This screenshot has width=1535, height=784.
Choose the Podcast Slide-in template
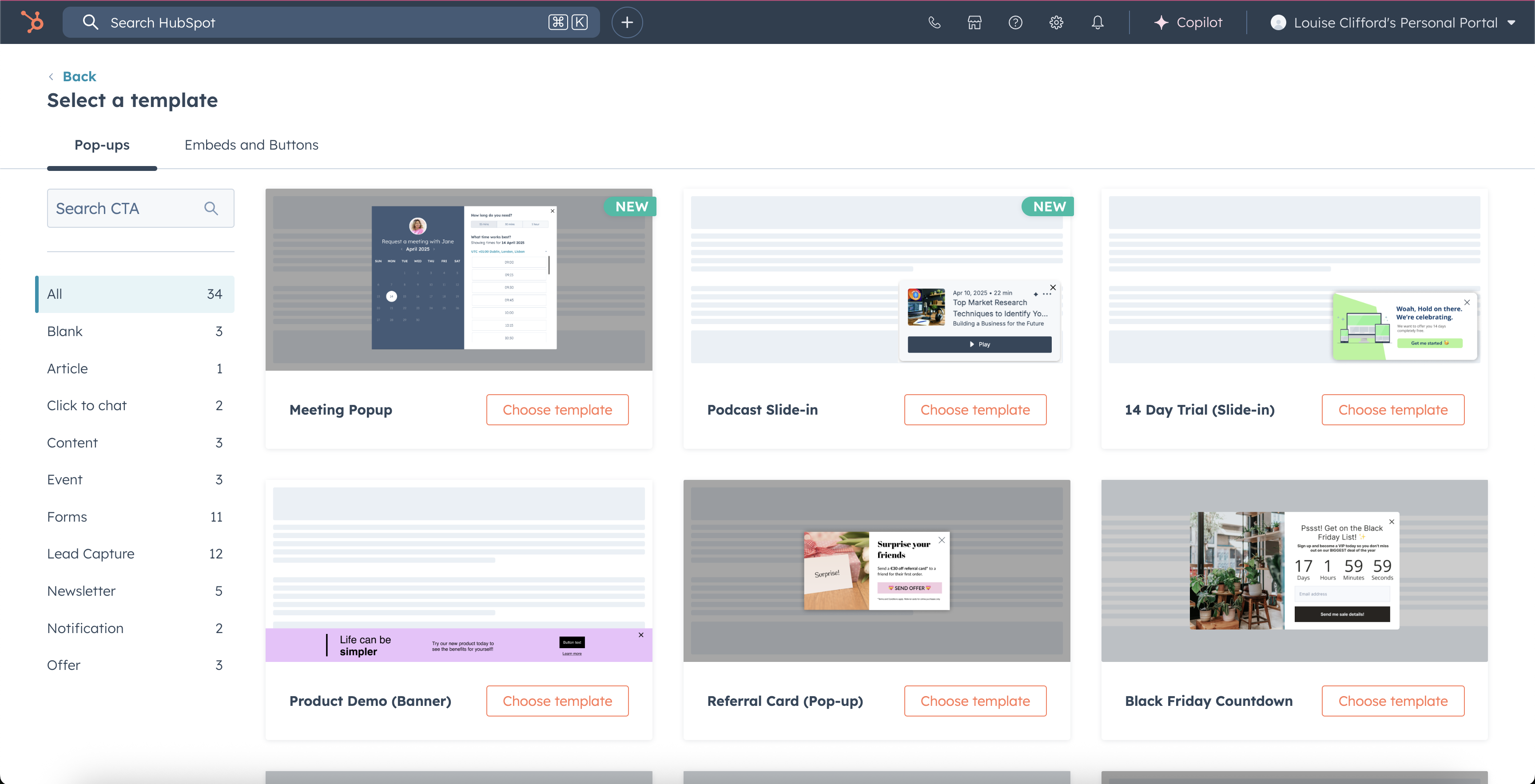tap(975, 410)
